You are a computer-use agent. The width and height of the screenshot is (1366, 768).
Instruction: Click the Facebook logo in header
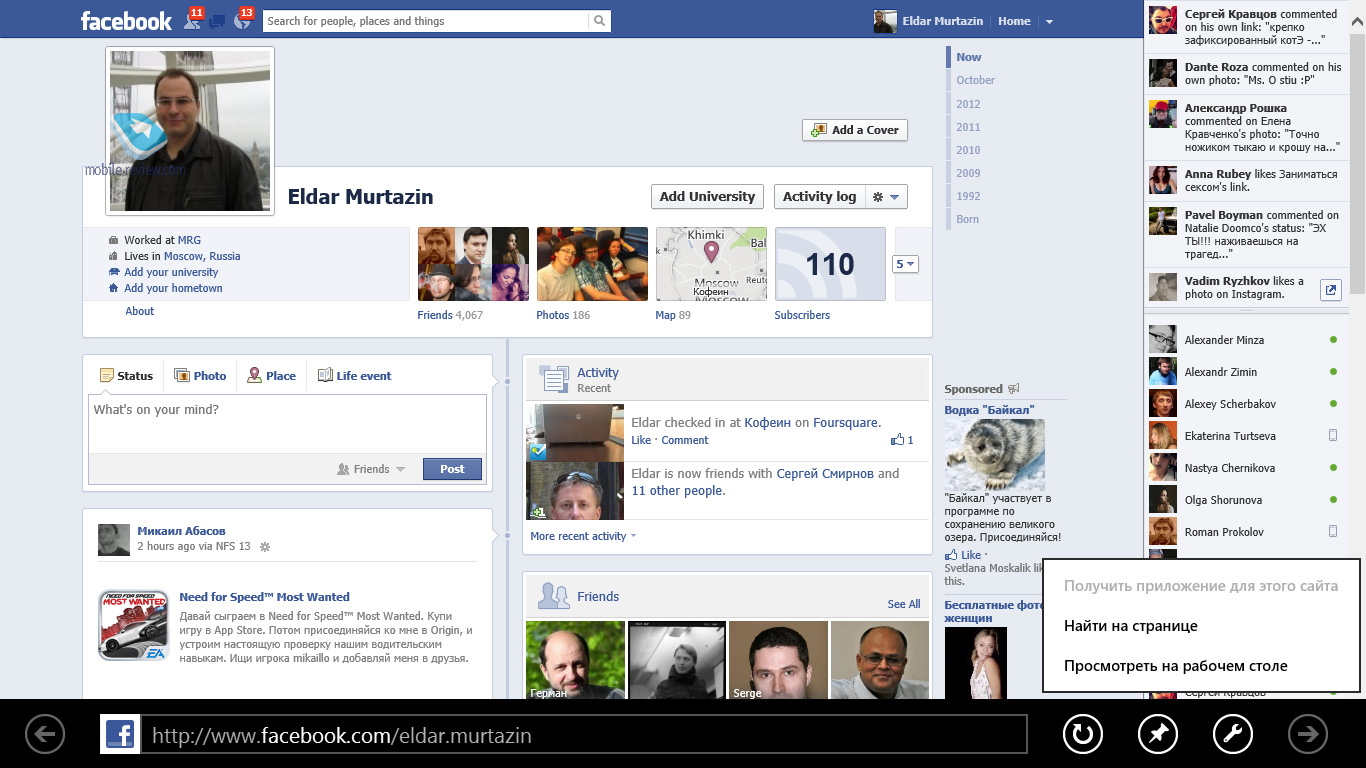[x=126, y=20]
